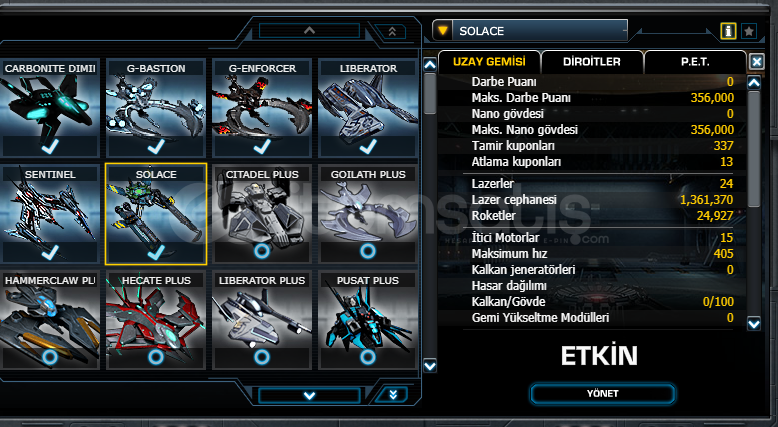The width and height of the screenshot is (778, 427).
Task: Choose the Liberator ship tile
Action: tap(368, 108)
